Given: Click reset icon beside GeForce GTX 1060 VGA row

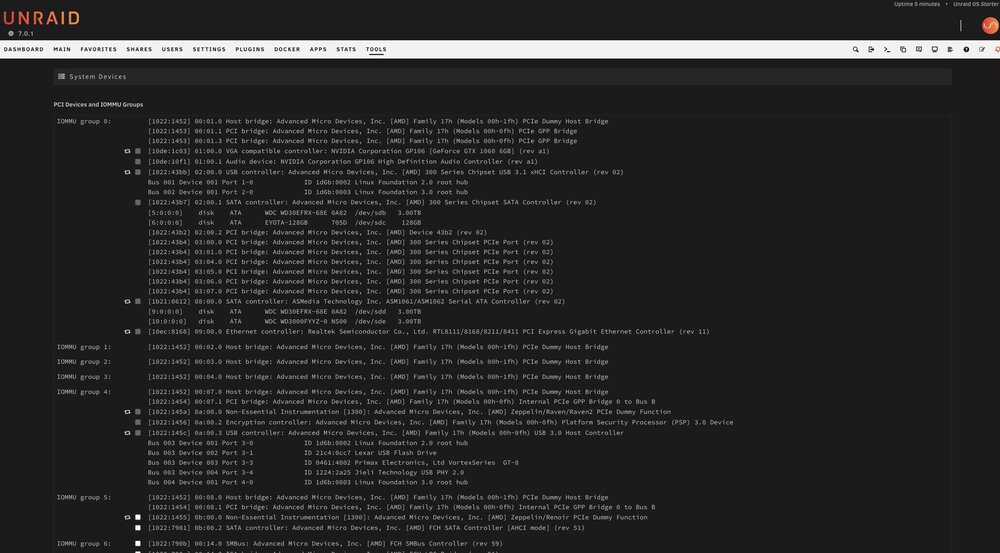Looking at the screenshot, I should (x=128, y=151).
